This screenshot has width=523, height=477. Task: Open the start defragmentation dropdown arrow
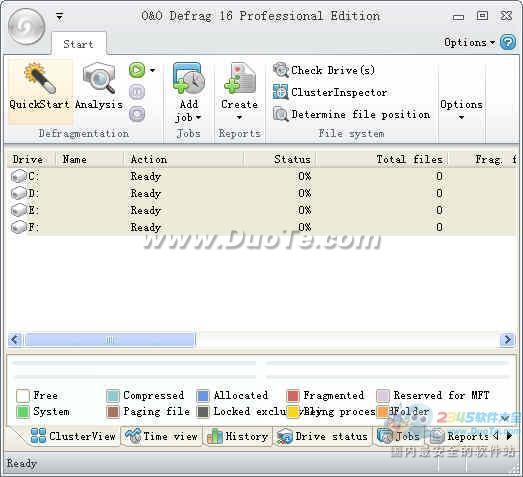click(x=152, y=70)
